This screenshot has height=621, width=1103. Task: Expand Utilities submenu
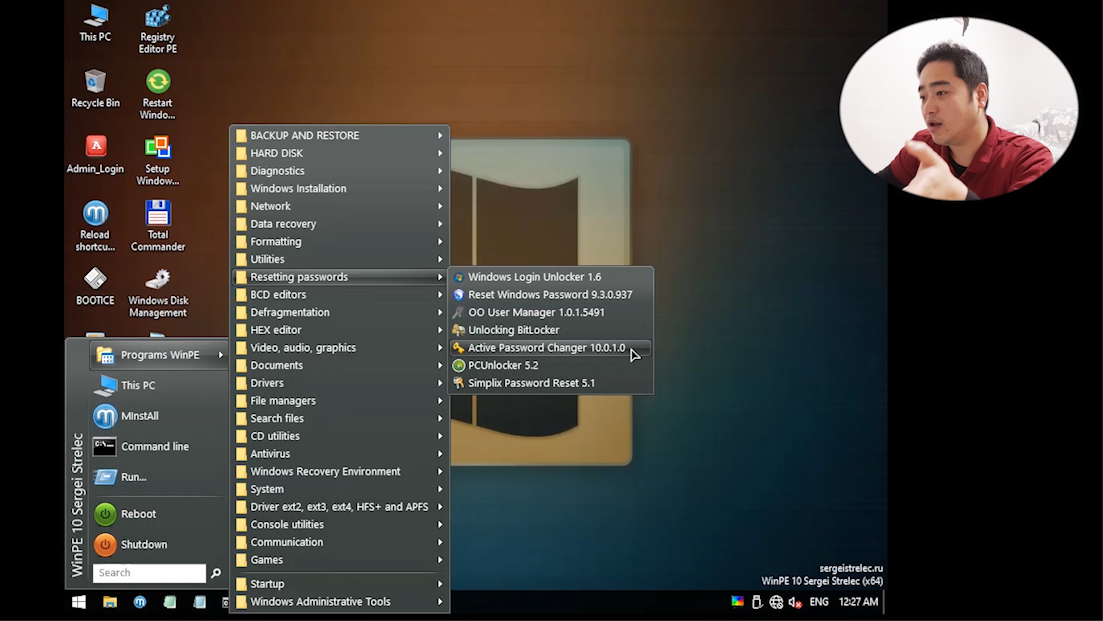click(340, 259)
